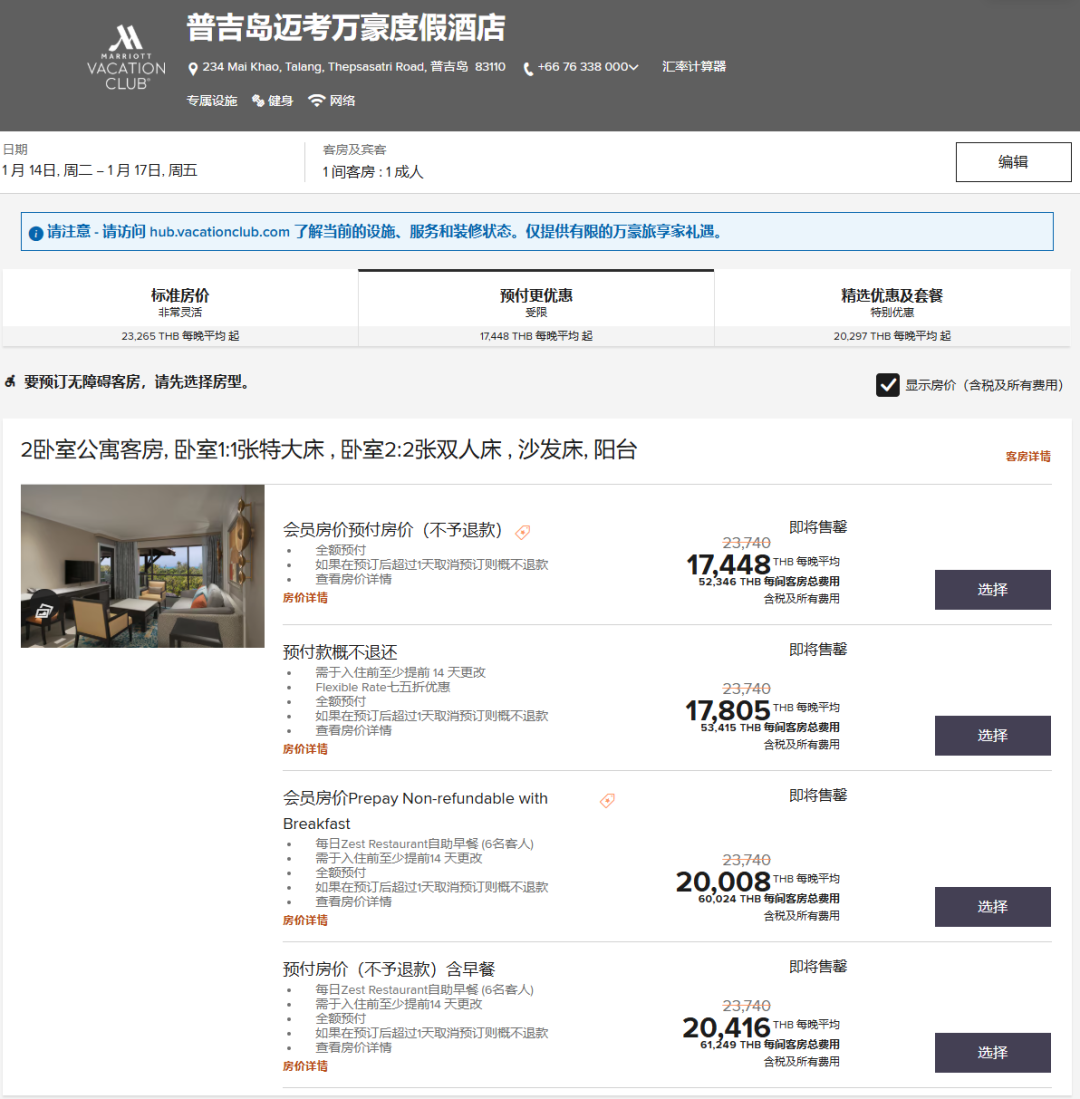
Task: Click the 2卧室公寓客房 room photo thumbnail
Action: tap(142, 566)
